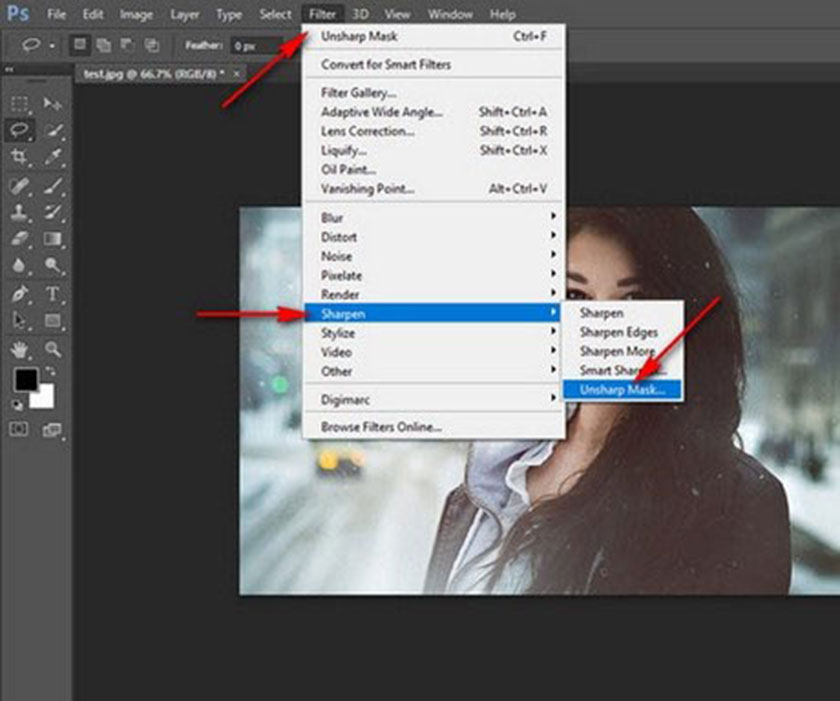Open the View menu
This screenshot has width=840, height=701.
point(398,14)
